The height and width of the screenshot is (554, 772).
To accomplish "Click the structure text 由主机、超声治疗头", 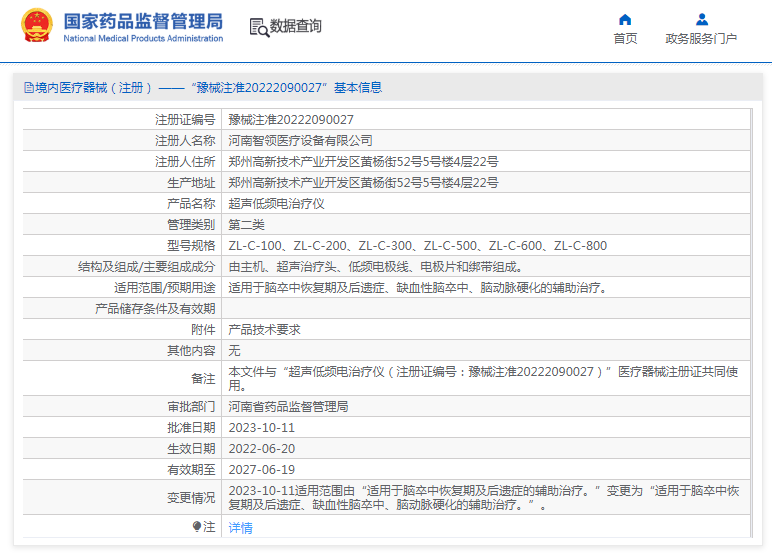I will (x=375, y=267).
